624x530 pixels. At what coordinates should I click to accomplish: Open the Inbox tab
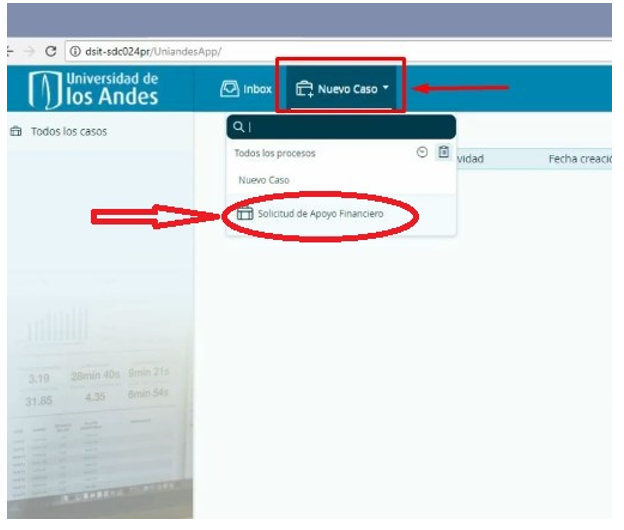coord(246,89)
